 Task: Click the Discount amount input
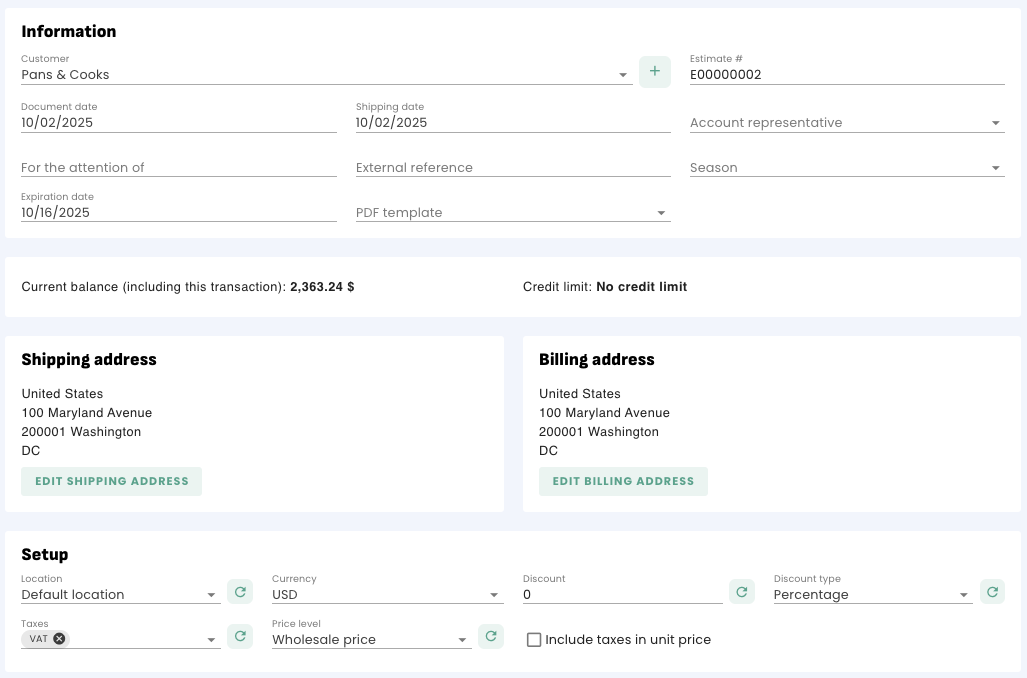621,595
